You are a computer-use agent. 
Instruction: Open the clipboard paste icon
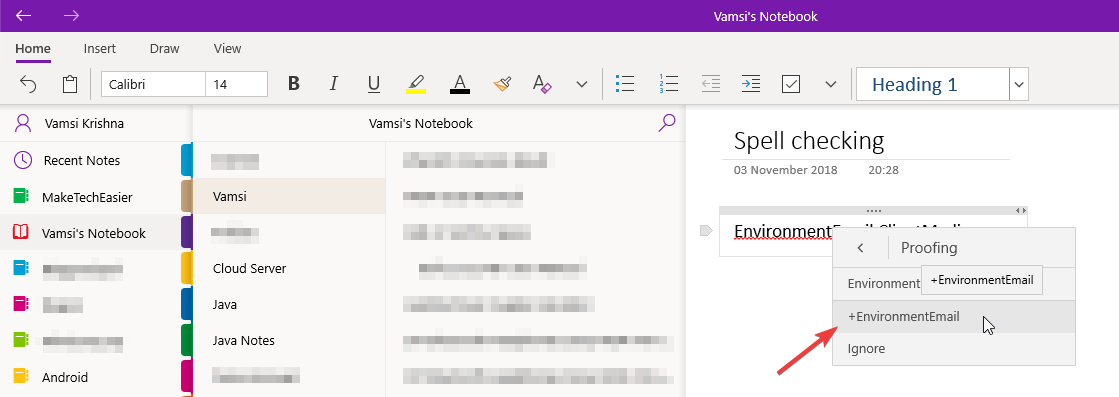pos(69,84)
